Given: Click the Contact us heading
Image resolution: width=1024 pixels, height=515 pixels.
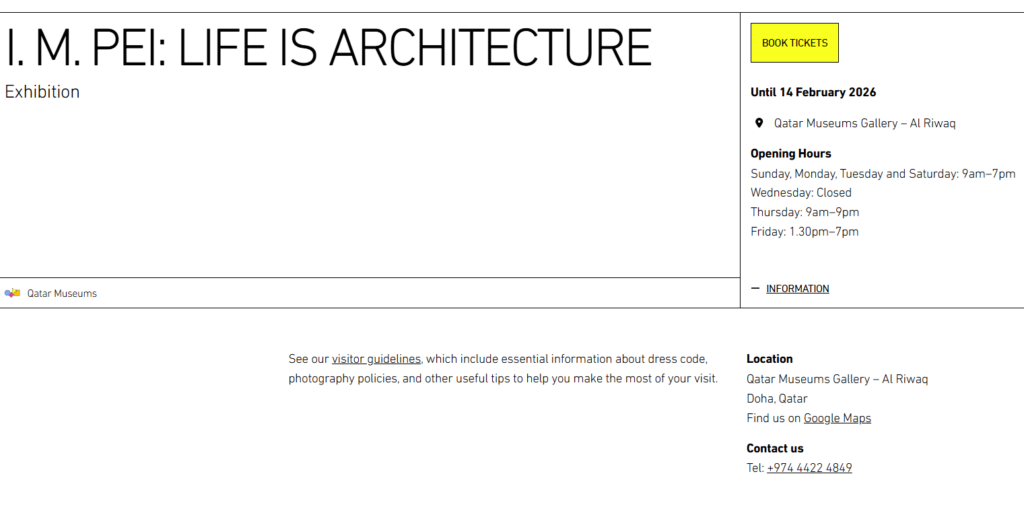Looking at the screenshot, I should pyautogui.click(x=774, y=448).
